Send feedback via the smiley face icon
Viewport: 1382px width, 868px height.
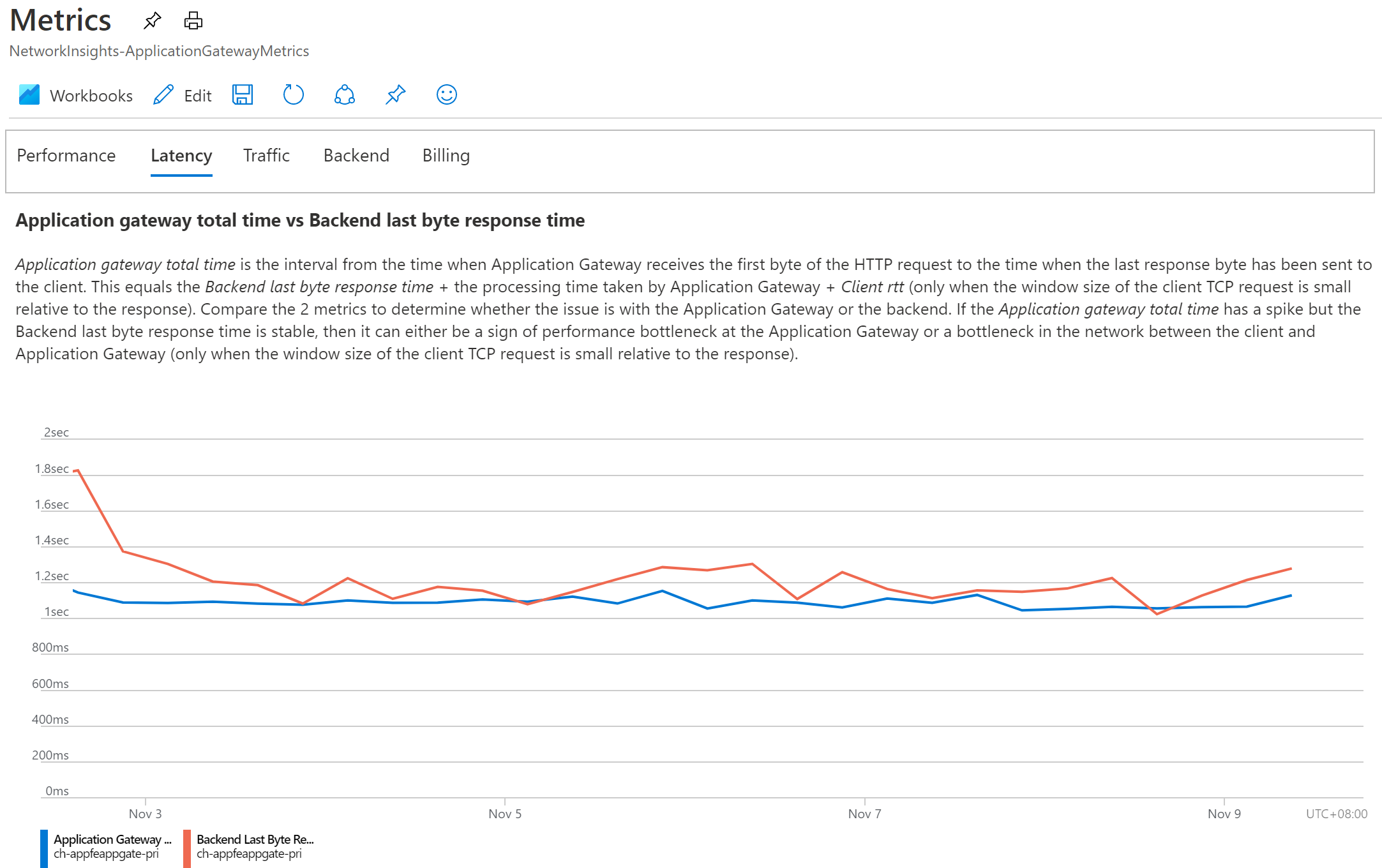tap(446, 95)
